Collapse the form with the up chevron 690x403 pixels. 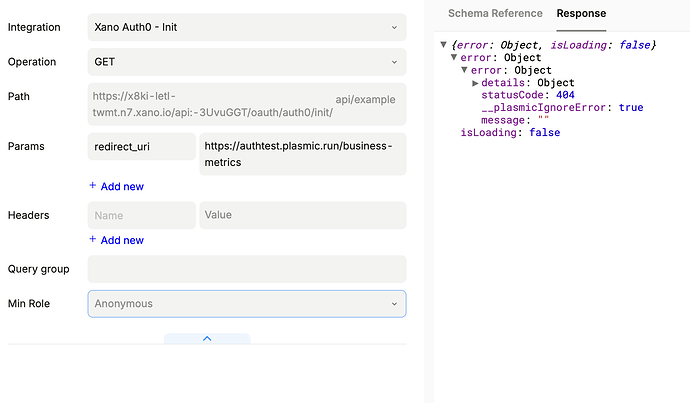[x=207, y=339]
